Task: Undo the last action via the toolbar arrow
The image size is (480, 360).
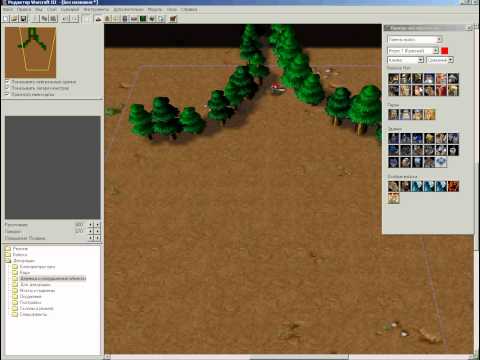Action: [66, 19]
